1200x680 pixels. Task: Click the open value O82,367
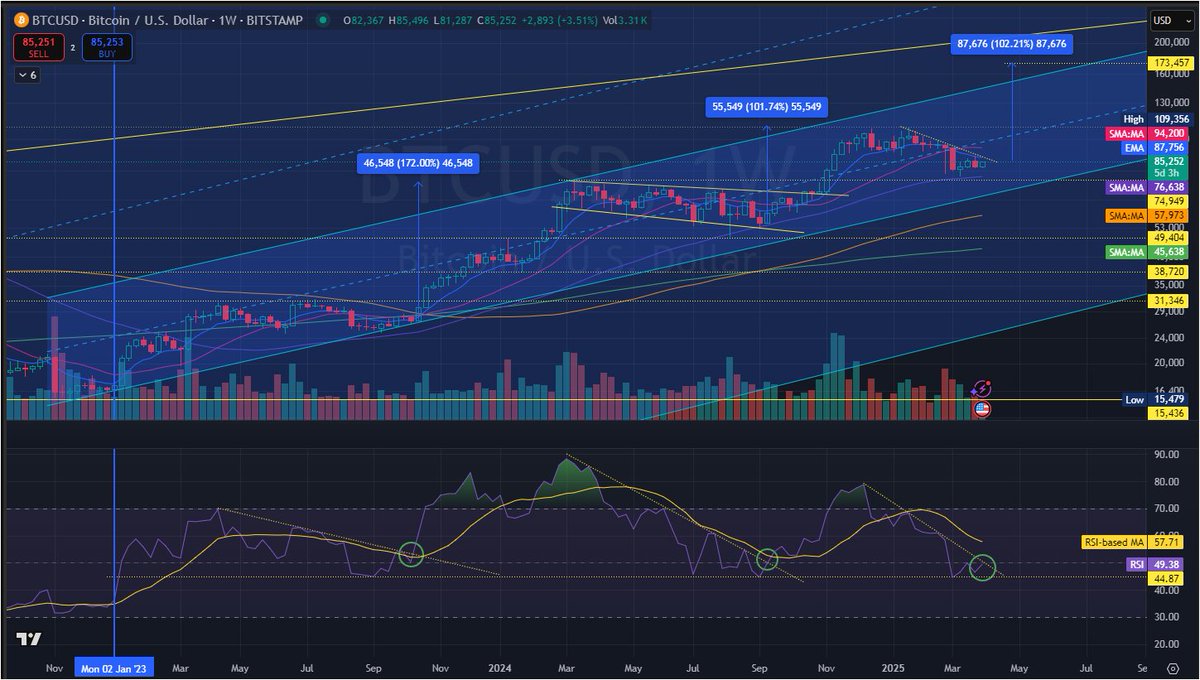(361, 20)
